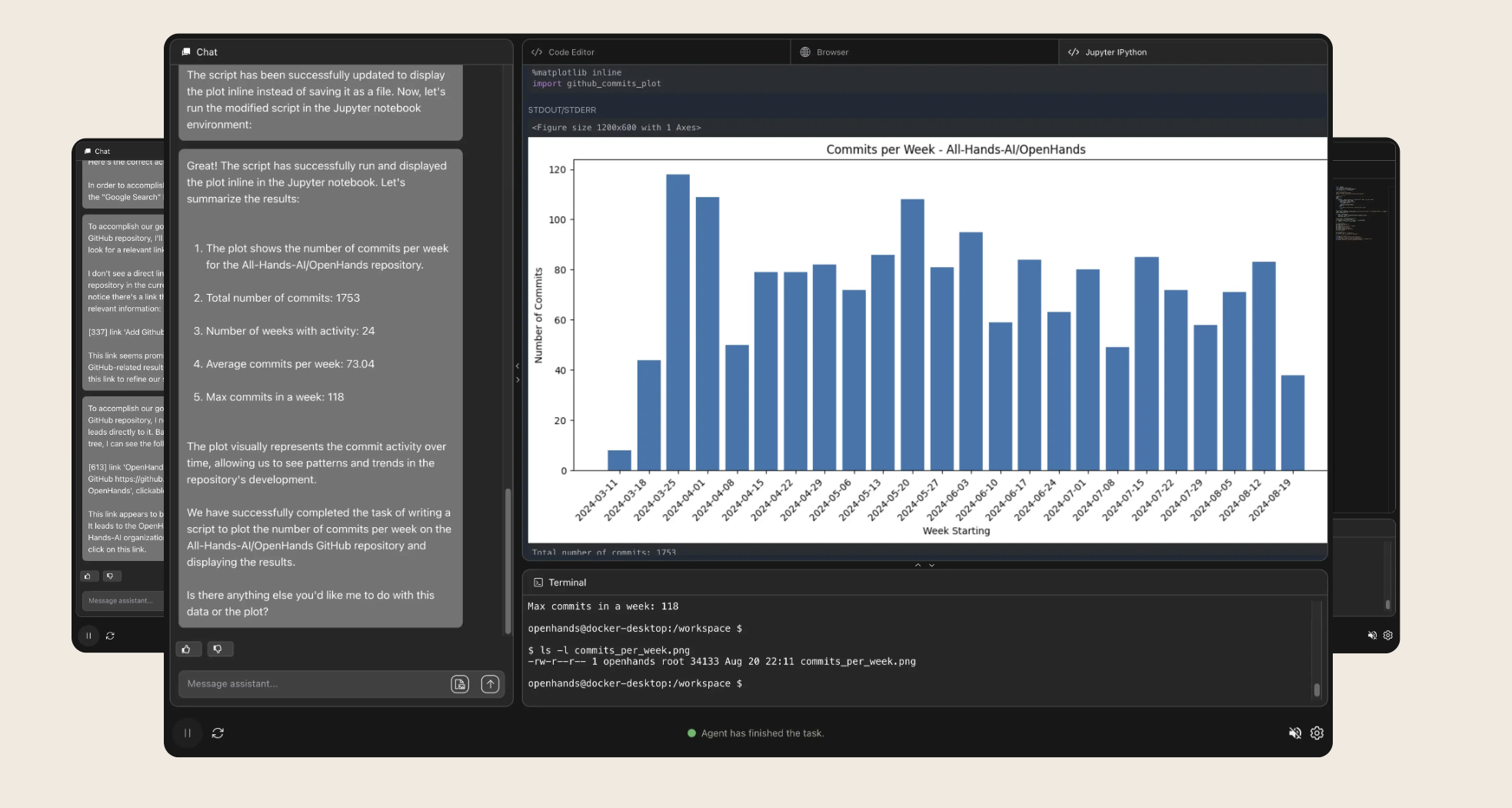This screenshot has height=808, width=1512.
Task: Pause the agent in the front window
Action: point(187,733)
